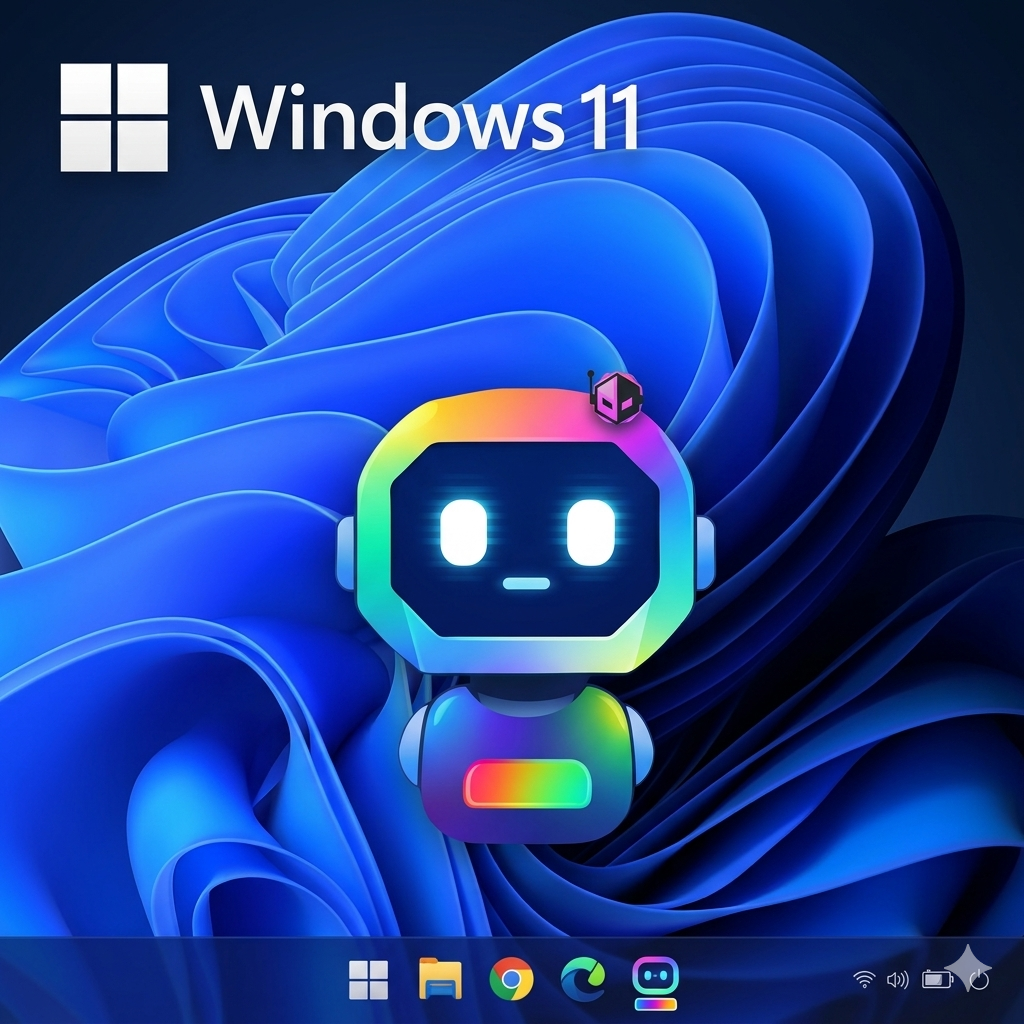
Task: Open Microsoft Edge from the taskbar
Action: pos(582,980)
